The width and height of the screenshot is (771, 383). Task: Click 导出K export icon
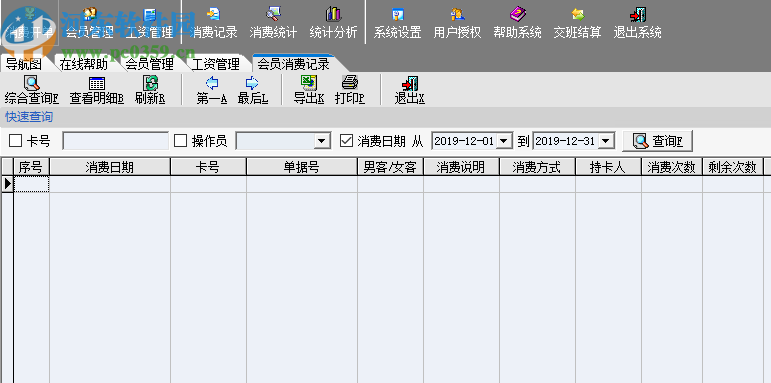click(309, 90)
